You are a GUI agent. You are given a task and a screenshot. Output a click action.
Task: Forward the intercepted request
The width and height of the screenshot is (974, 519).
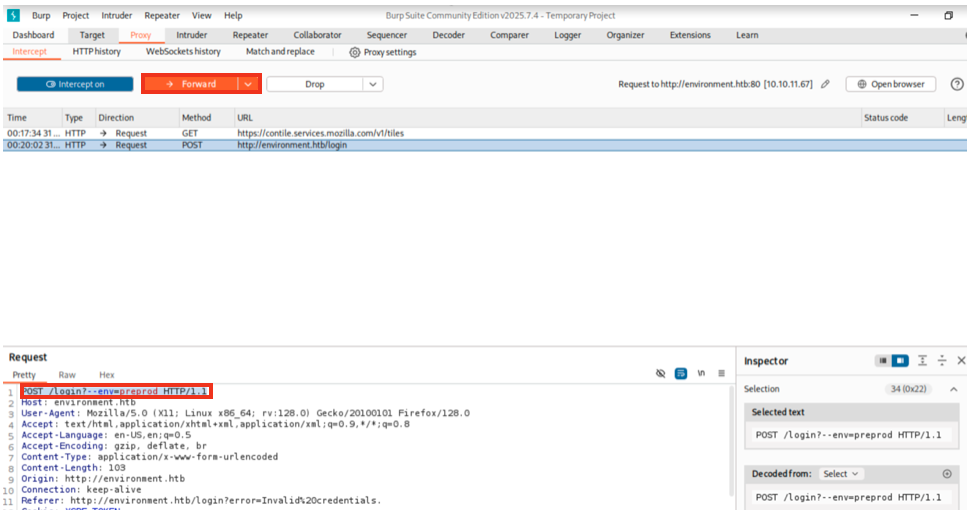191,84
